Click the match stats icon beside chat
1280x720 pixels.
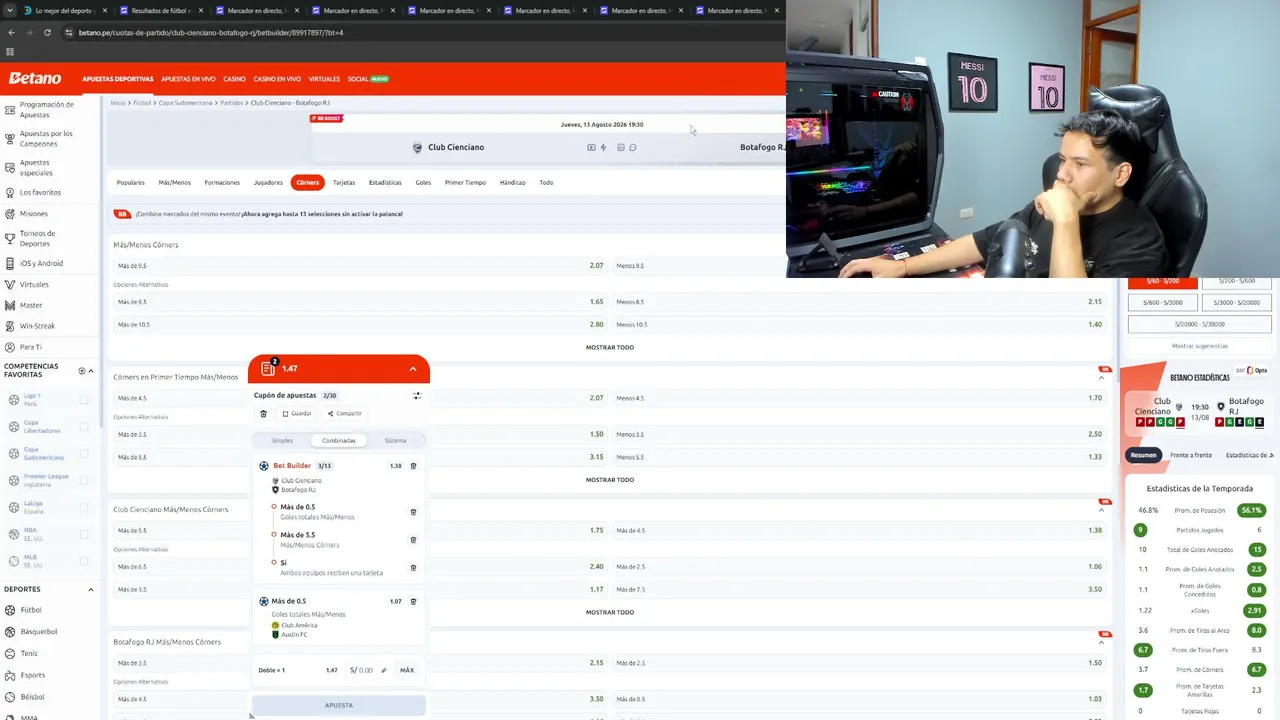(x=621, y=147)
